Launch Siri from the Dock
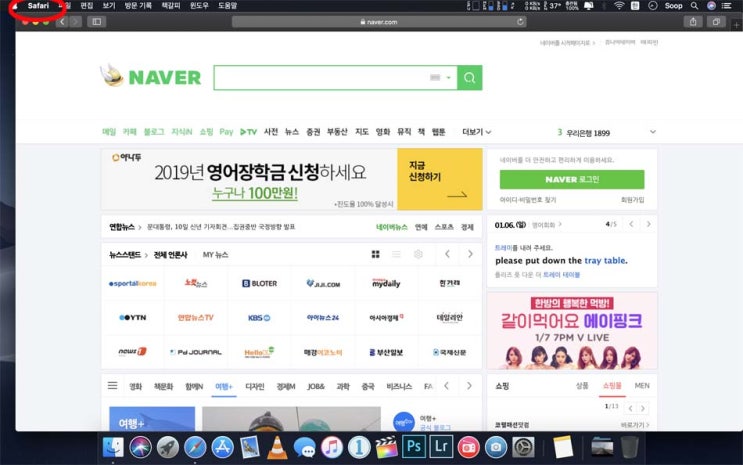The height and width of the screenshot is (465, 743). pos(140,447)
